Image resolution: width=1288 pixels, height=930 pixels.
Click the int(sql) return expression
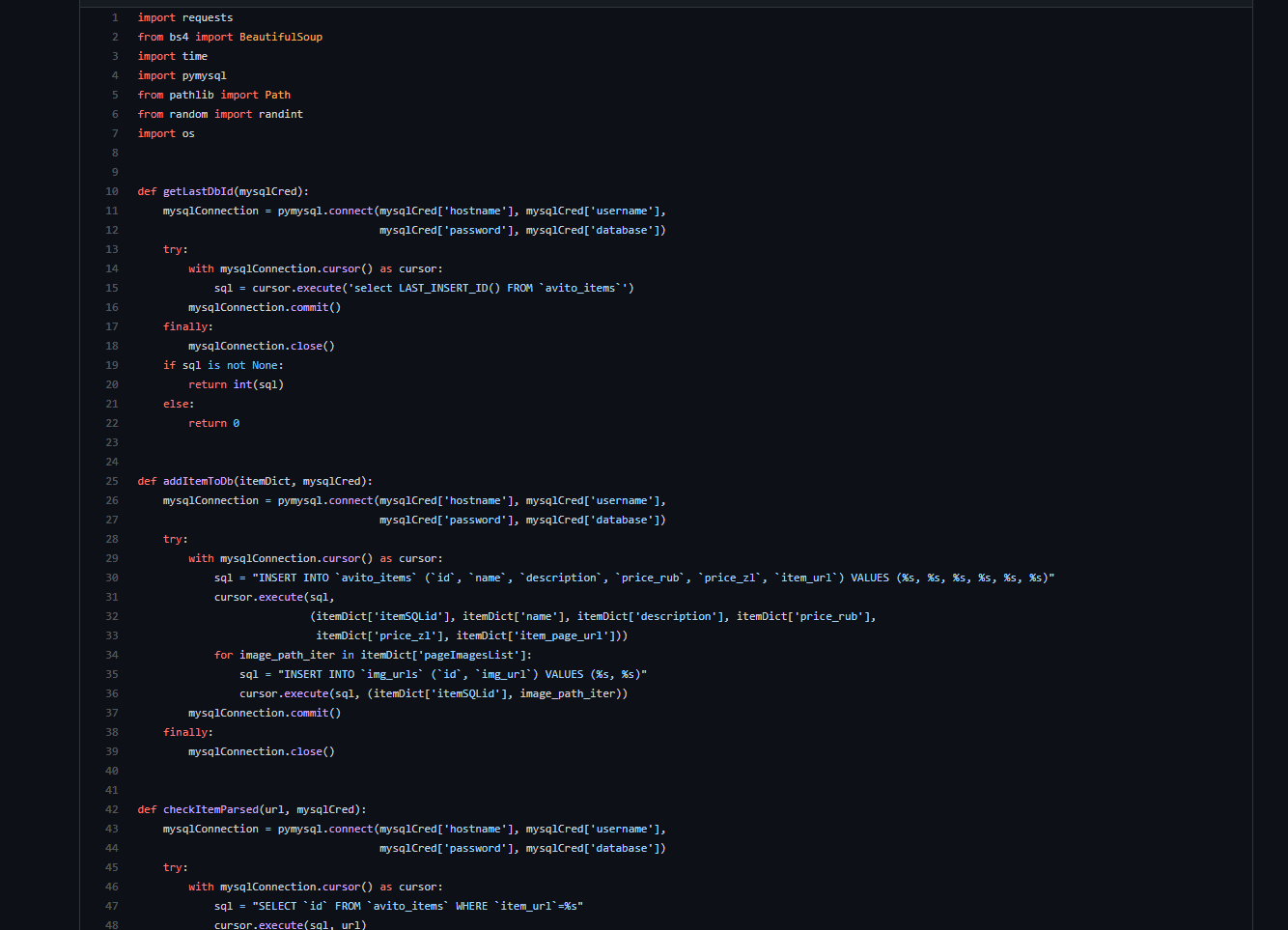[259, 384]
